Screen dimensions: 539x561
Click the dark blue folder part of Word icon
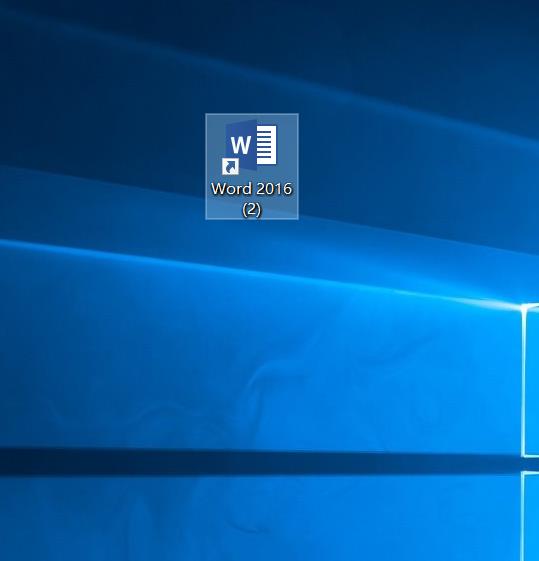[x=241, y=146]
